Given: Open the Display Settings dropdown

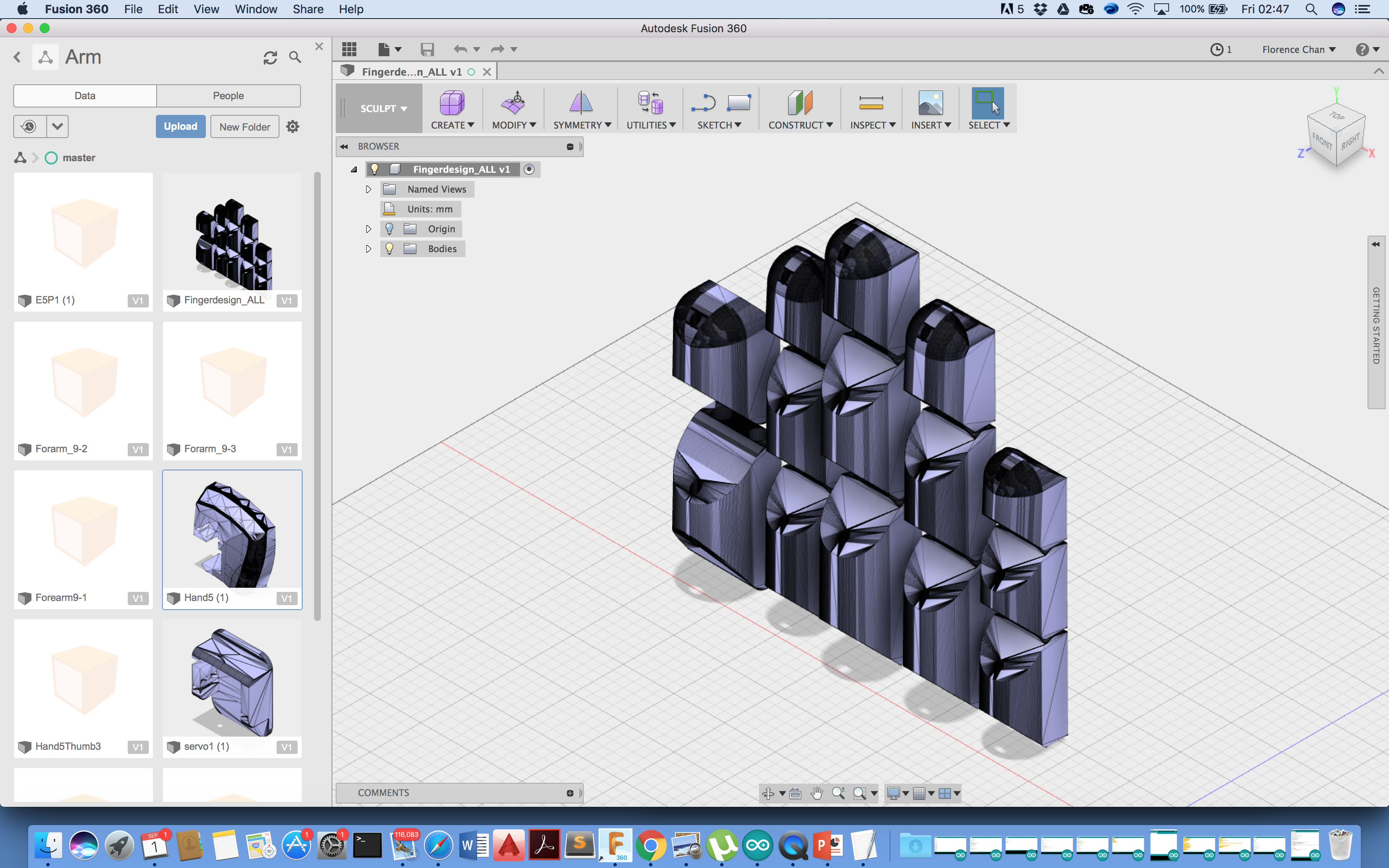Looking at the screenshot, I should pos(897,793).
